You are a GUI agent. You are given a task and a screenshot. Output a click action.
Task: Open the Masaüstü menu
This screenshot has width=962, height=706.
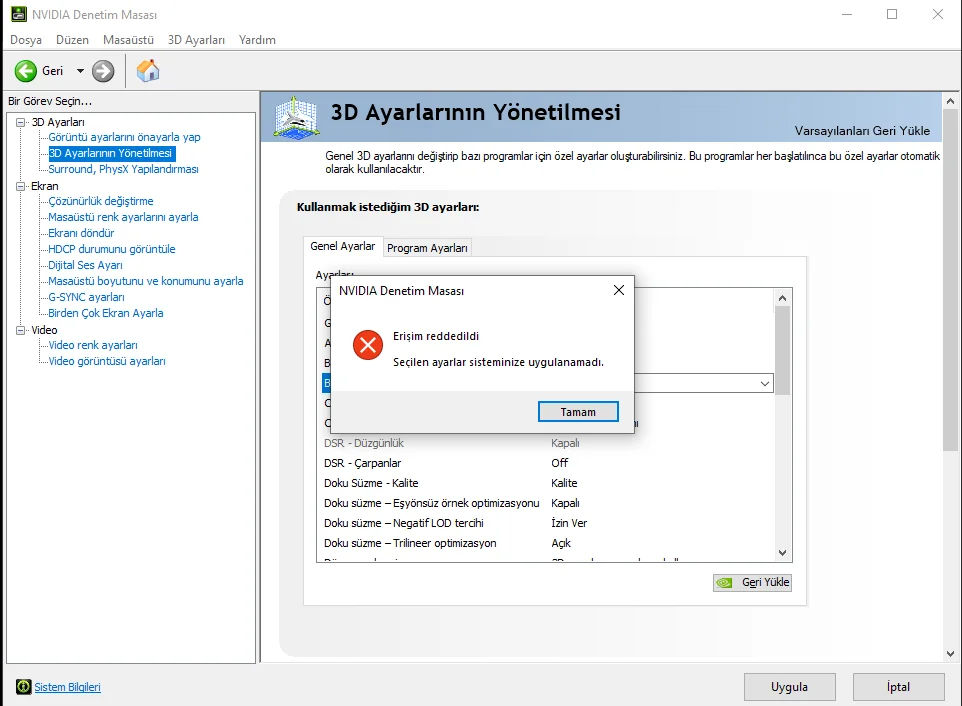(x=128, y=40)
